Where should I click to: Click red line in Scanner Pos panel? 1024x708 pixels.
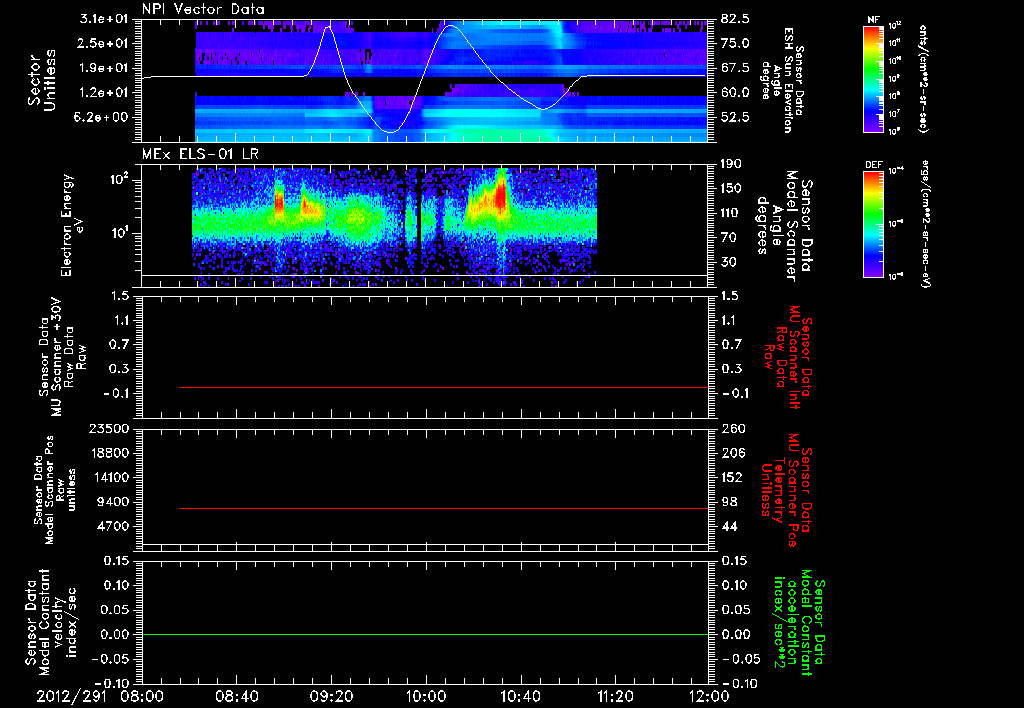click(x=443, y=508)
